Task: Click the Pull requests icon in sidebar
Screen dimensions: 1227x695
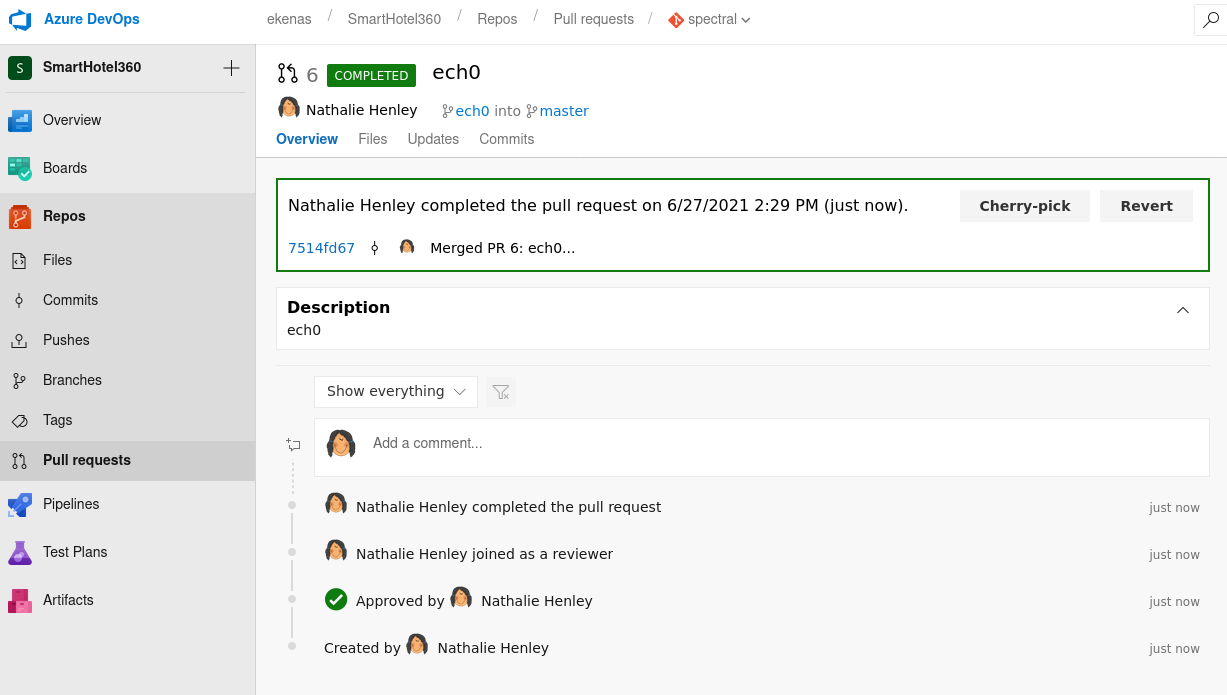Action: pos(19,460)
